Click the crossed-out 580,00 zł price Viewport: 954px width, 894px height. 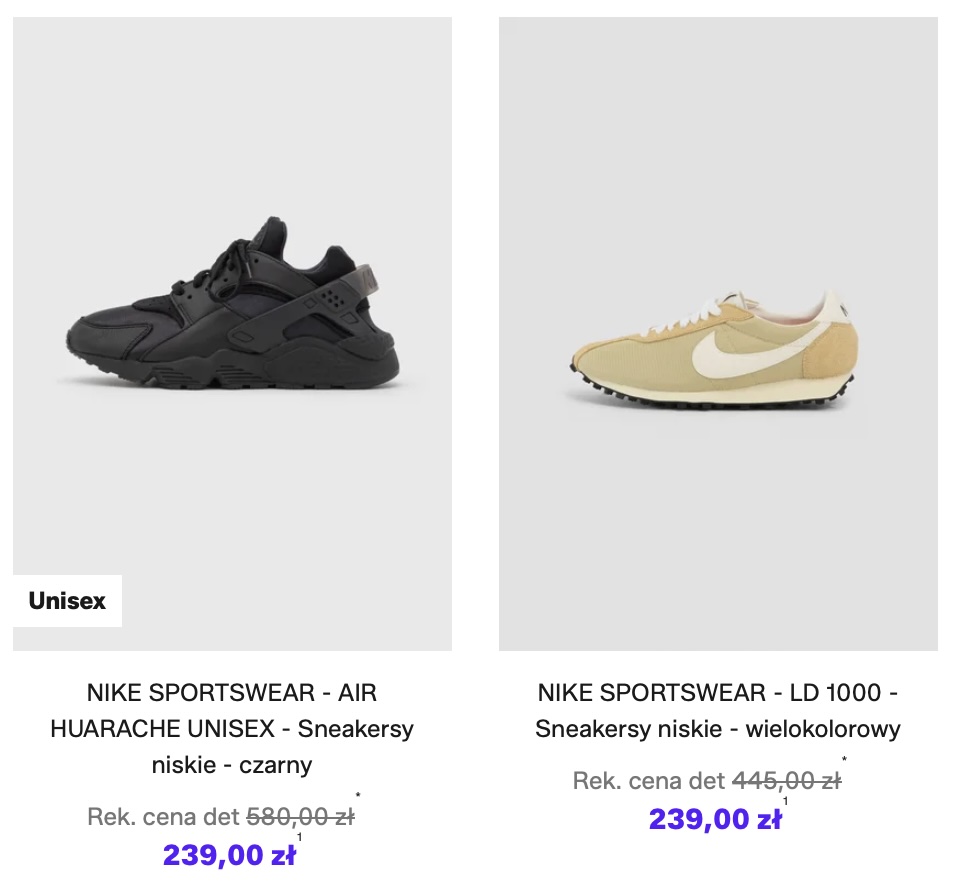pos(300,818)
